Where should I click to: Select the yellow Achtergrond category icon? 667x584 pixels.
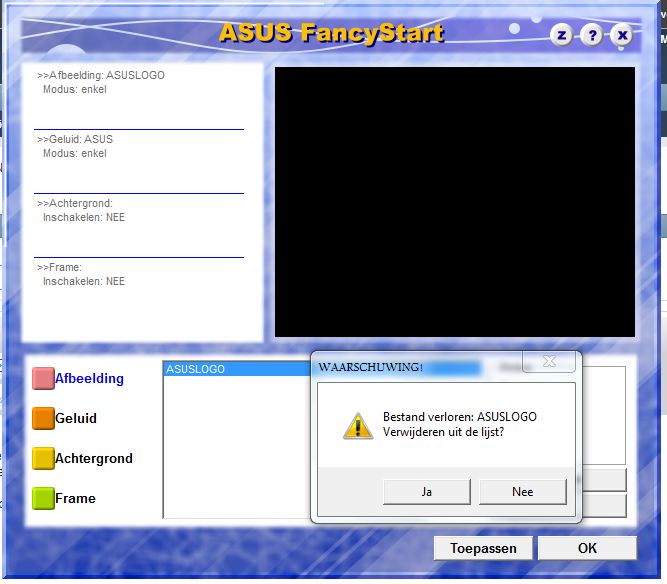[43, 459]
